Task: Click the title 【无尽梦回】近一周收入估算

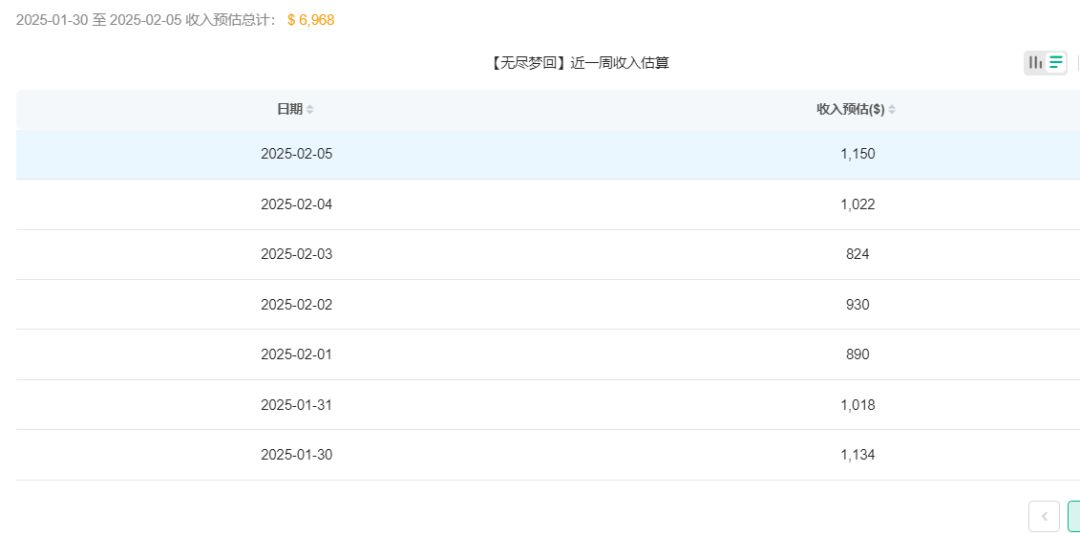Action: 579,63
